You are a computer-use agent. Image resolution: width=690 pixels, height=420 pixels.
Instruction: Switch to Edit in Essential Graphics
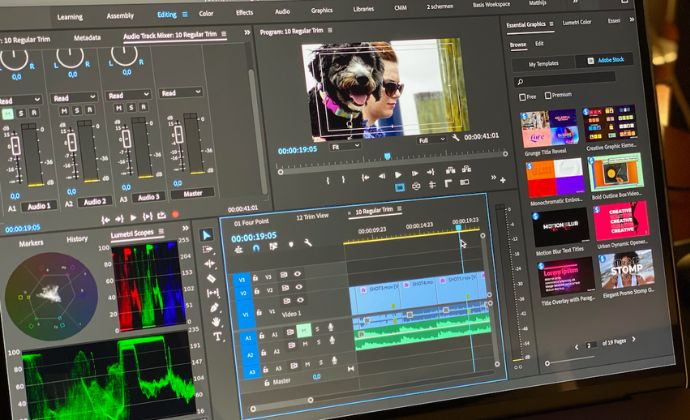coord(539,44)
